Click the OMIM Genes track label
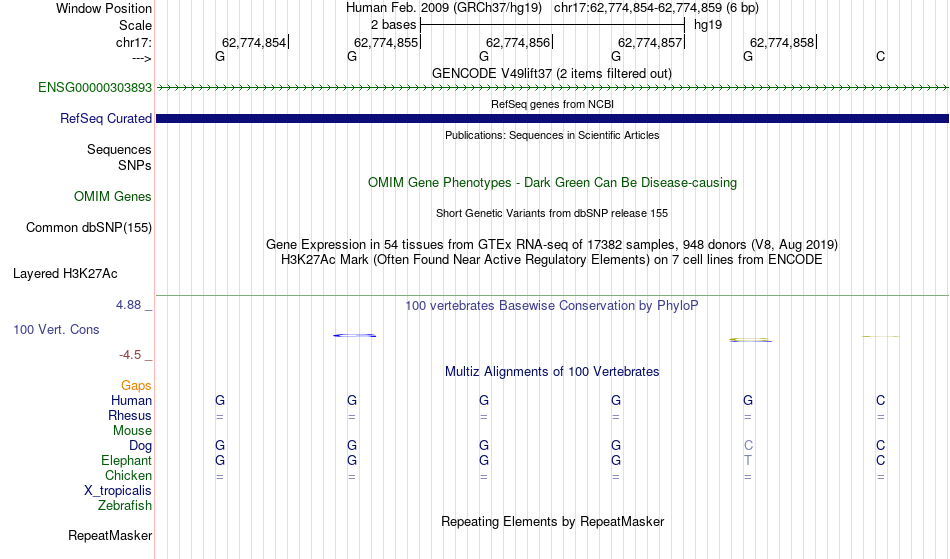Viewport: 950px width, 559px height. point(112,196)
